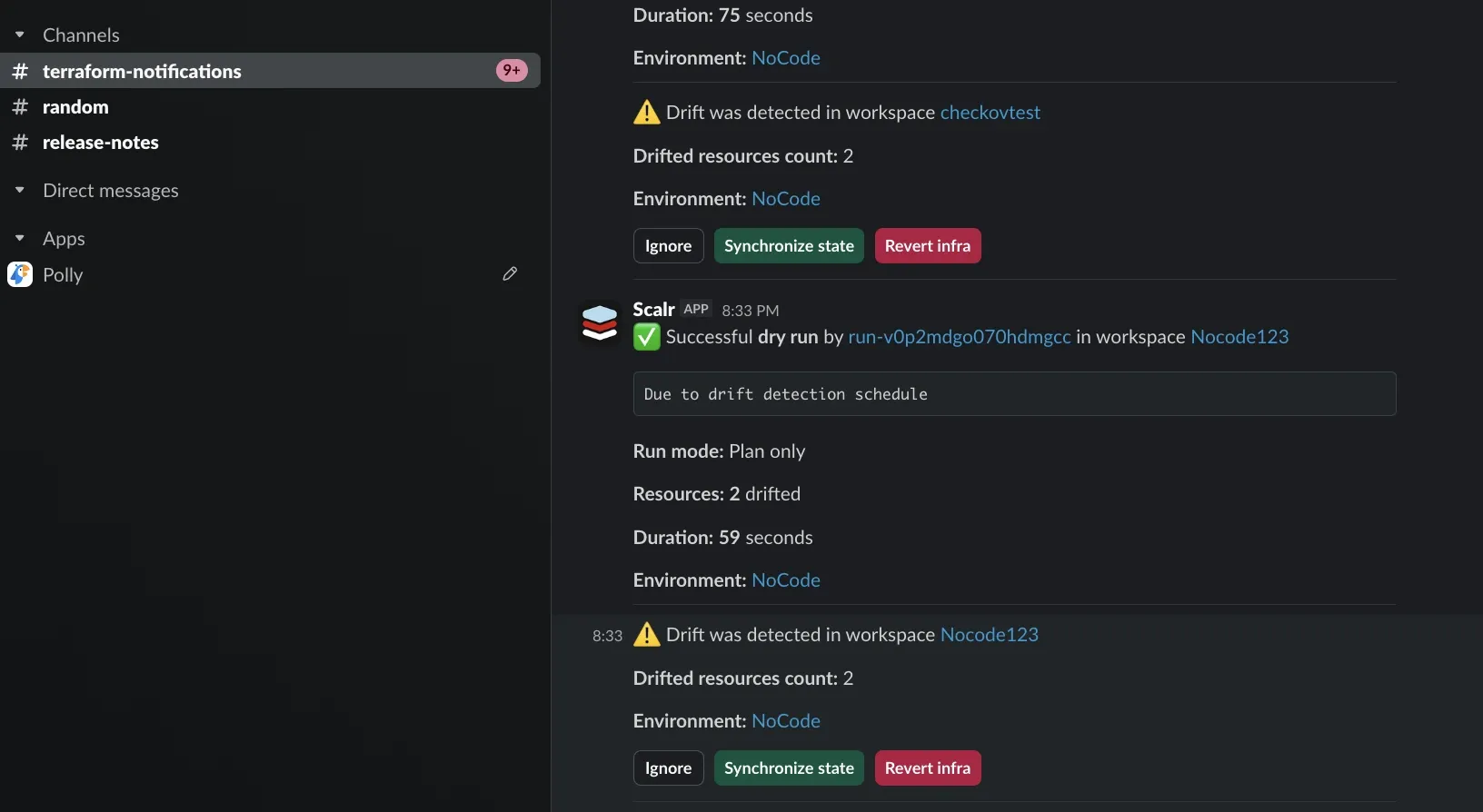Image resolution: width=1483 pixels, height=812 pixels.
Task: Click the Apps section header label
Action: 64,239
